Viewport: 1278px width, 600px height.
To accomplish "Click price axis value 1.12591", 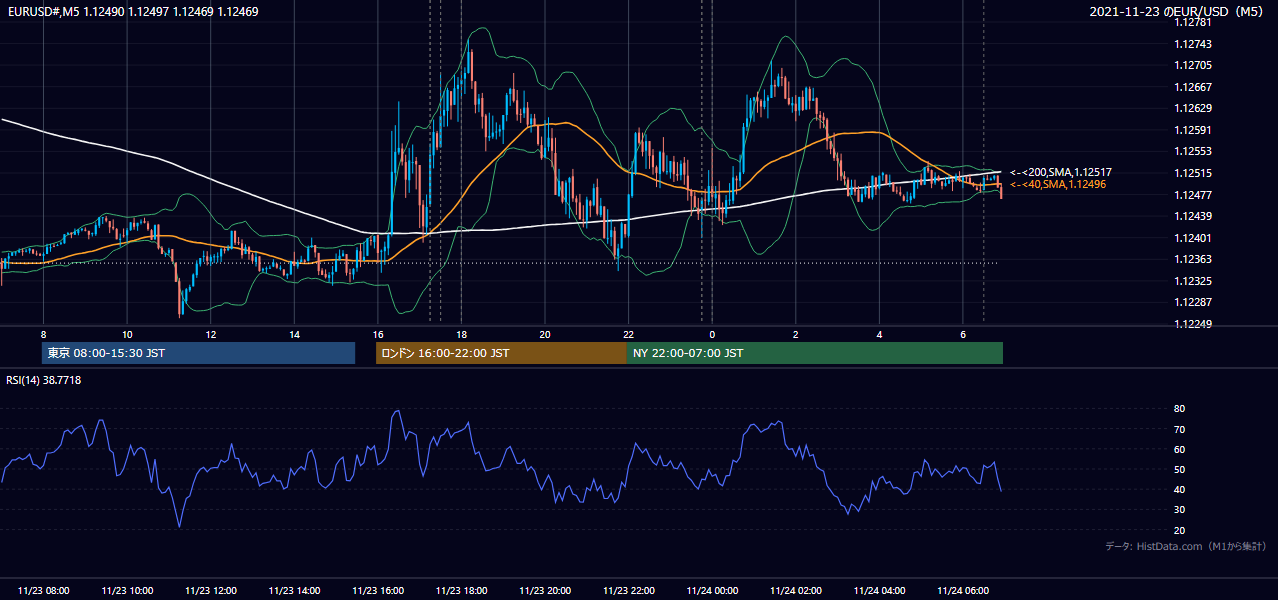I will [1192, 130].
